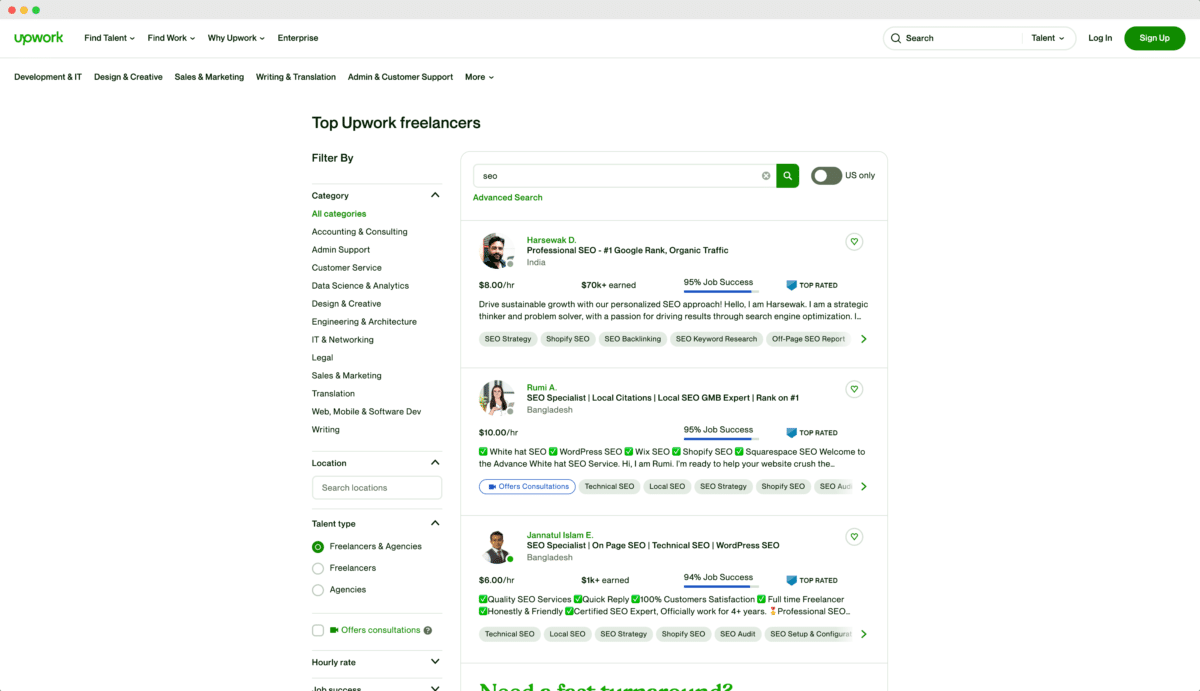The width and height of the screenshot is (1200, 691).
Task: Open the Offers consultations help icon
Action: point(428,631)
